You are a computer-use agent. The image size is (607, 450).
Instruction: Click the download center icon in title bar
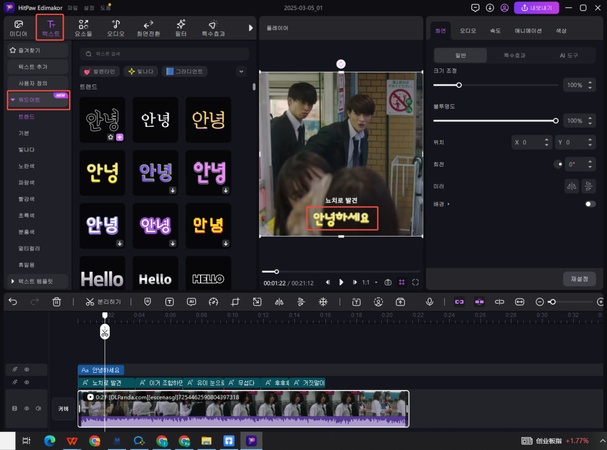pos(490,8)
